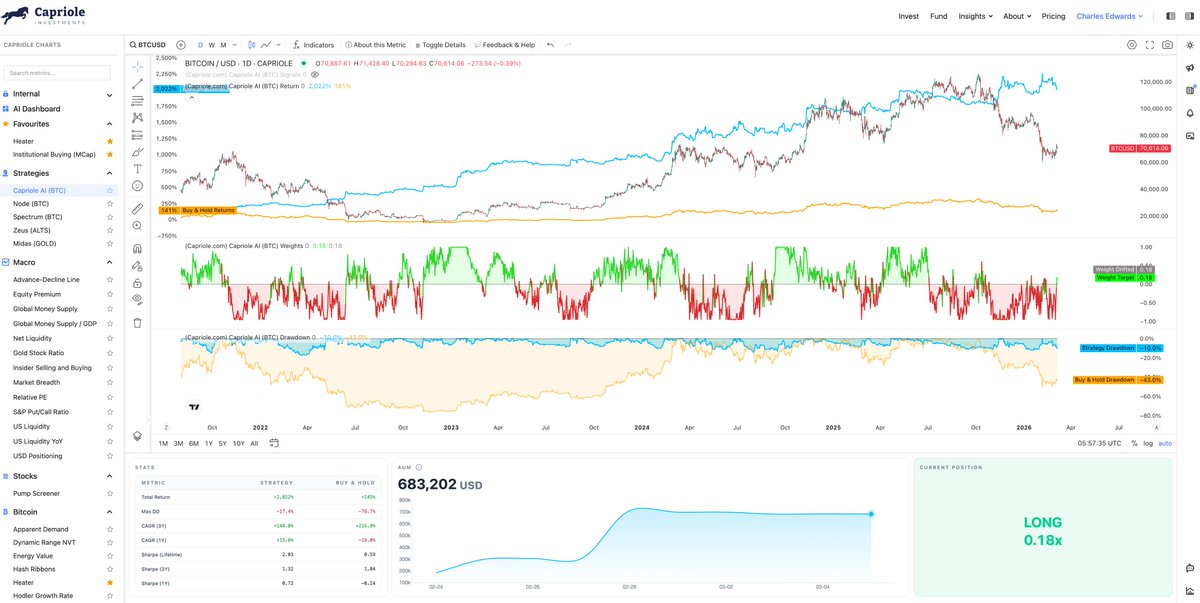Open the forecasting and measurement tool
The height and width of the screenshot is (603, 1200).
point(137,134)
